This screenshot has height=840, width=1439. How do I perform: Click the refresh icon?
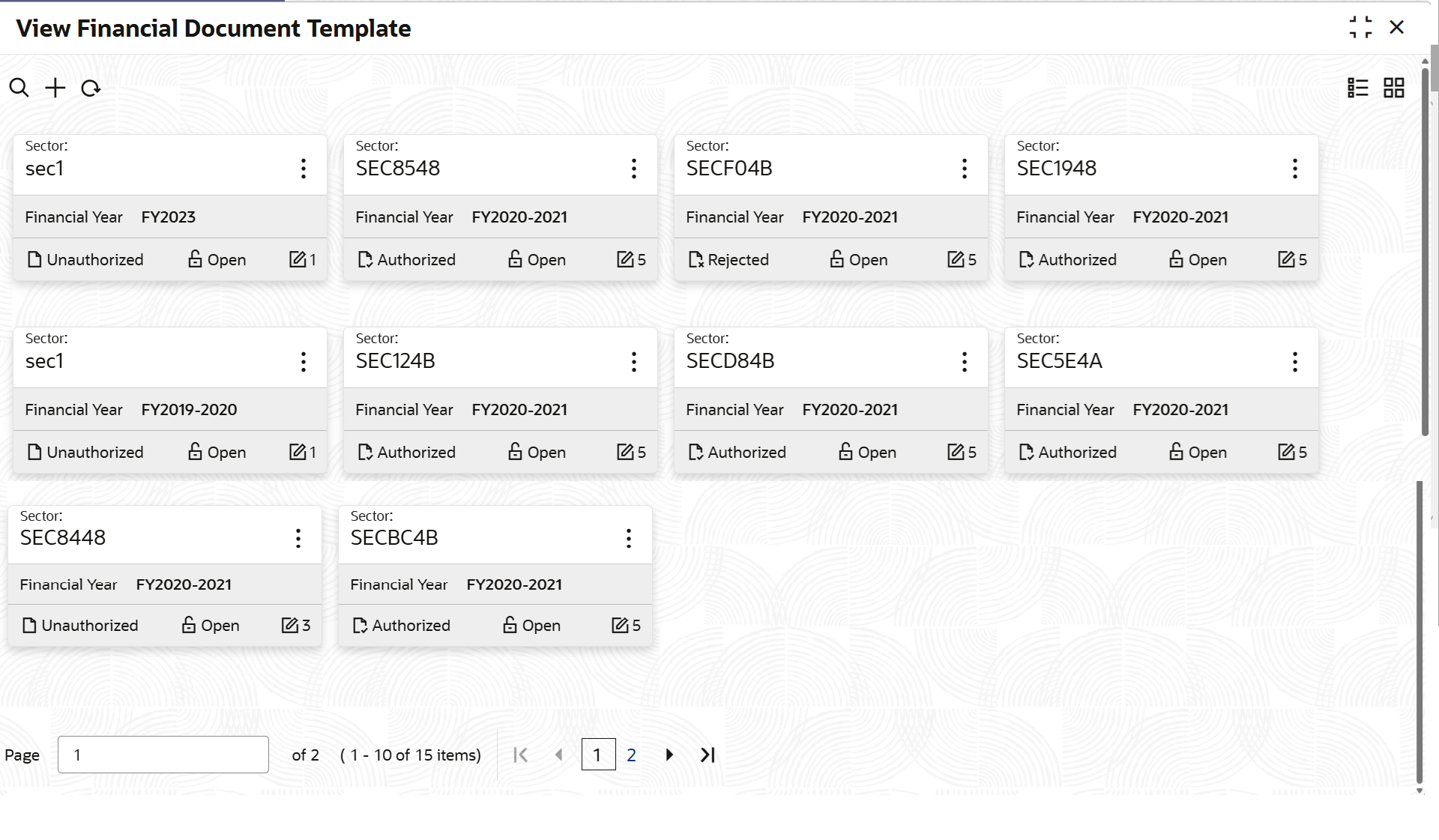point(91,88)
